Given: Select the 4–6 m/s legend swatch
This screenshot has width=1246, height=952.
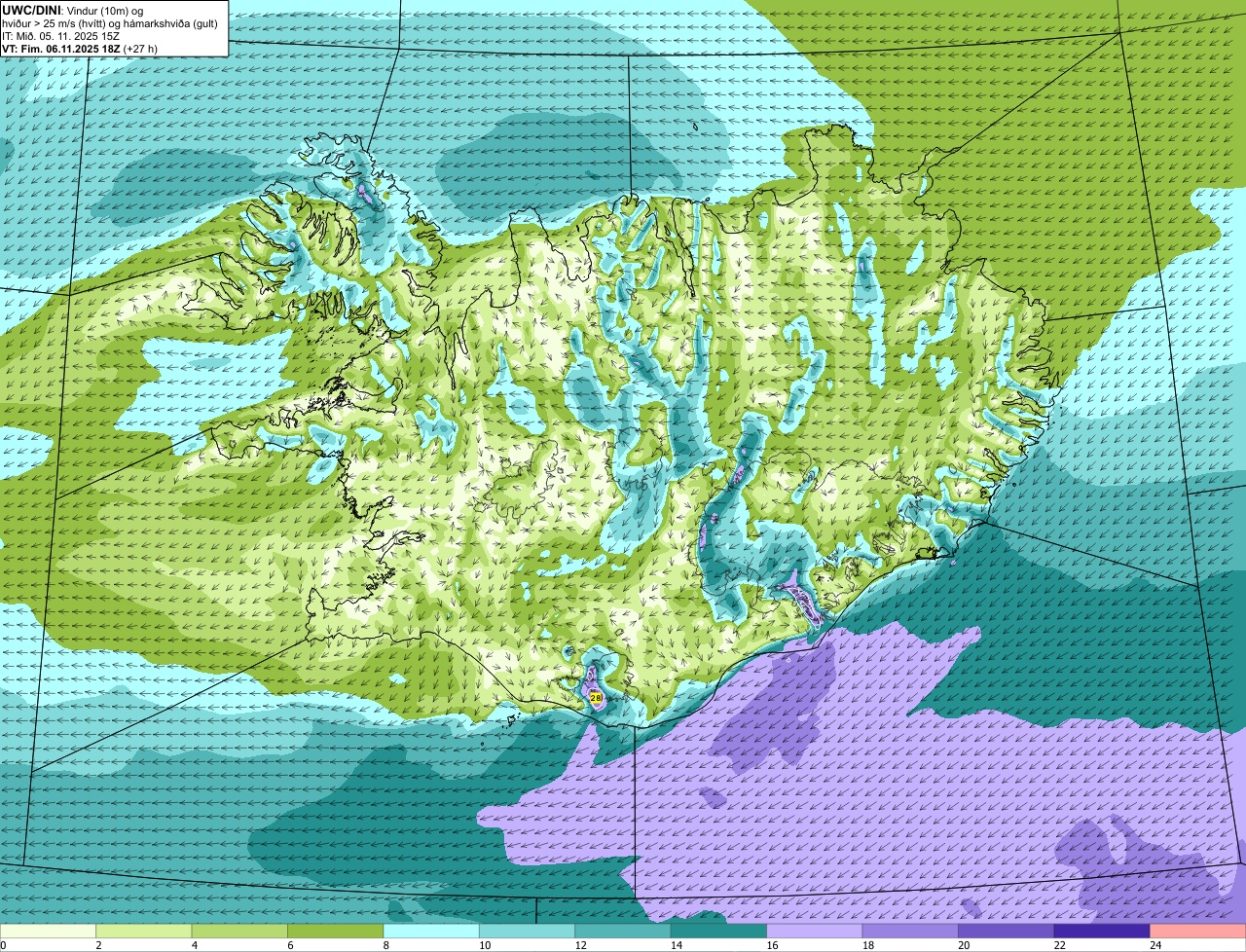Looking at the screenshot, I should coord(239,932).
